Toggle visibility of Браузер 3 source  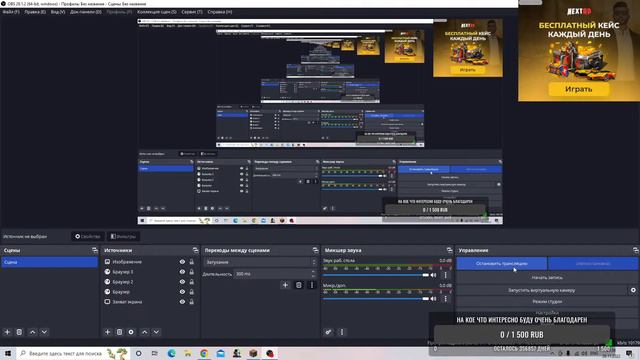[x=182, y=272]
